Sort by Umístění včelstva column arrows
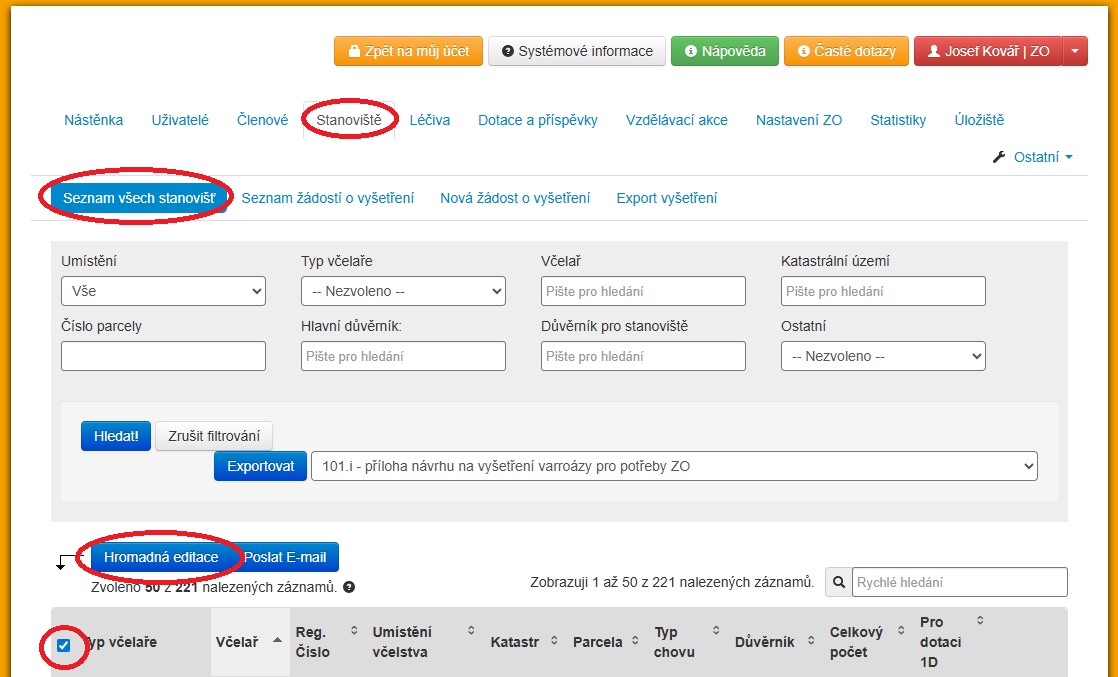Screen dimensions: 1118x677 pyautogui.click(x=471, y=631)
